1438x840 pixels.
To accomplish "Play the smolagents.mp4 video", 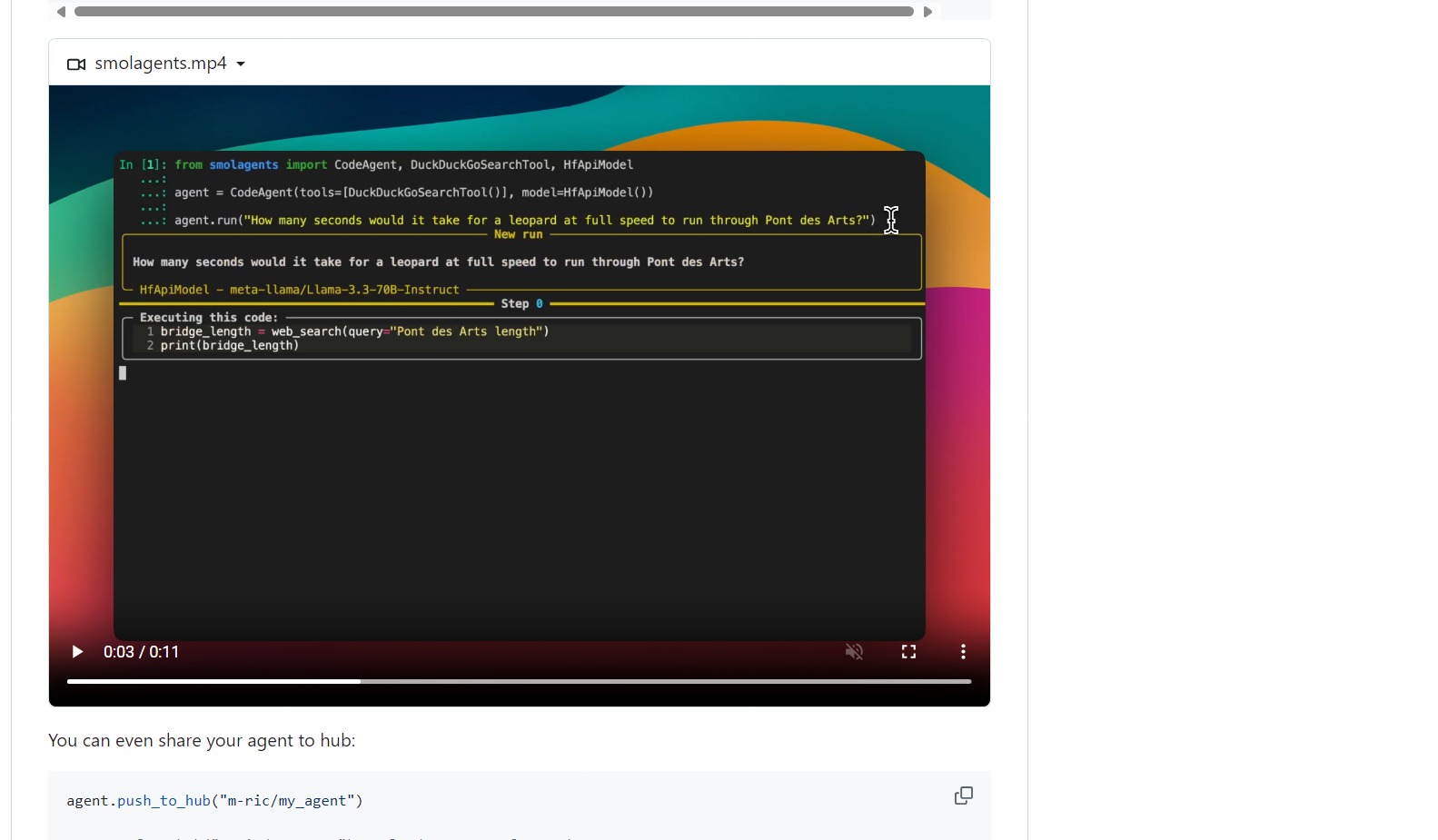I will point(77,652).
